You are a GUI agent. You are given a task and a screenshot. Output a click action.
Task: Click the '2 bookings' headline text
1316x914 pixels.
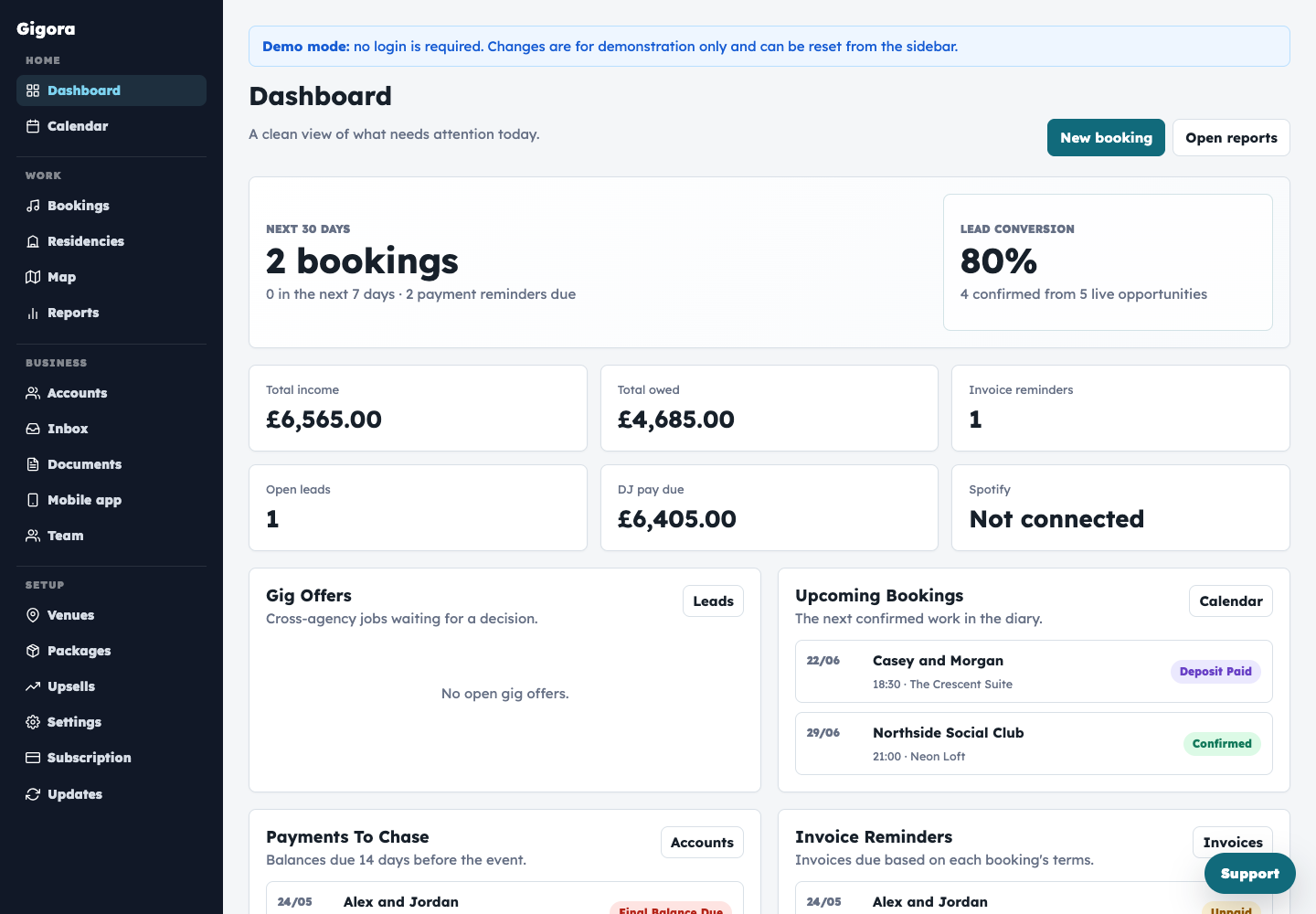[x=362, y=261]
